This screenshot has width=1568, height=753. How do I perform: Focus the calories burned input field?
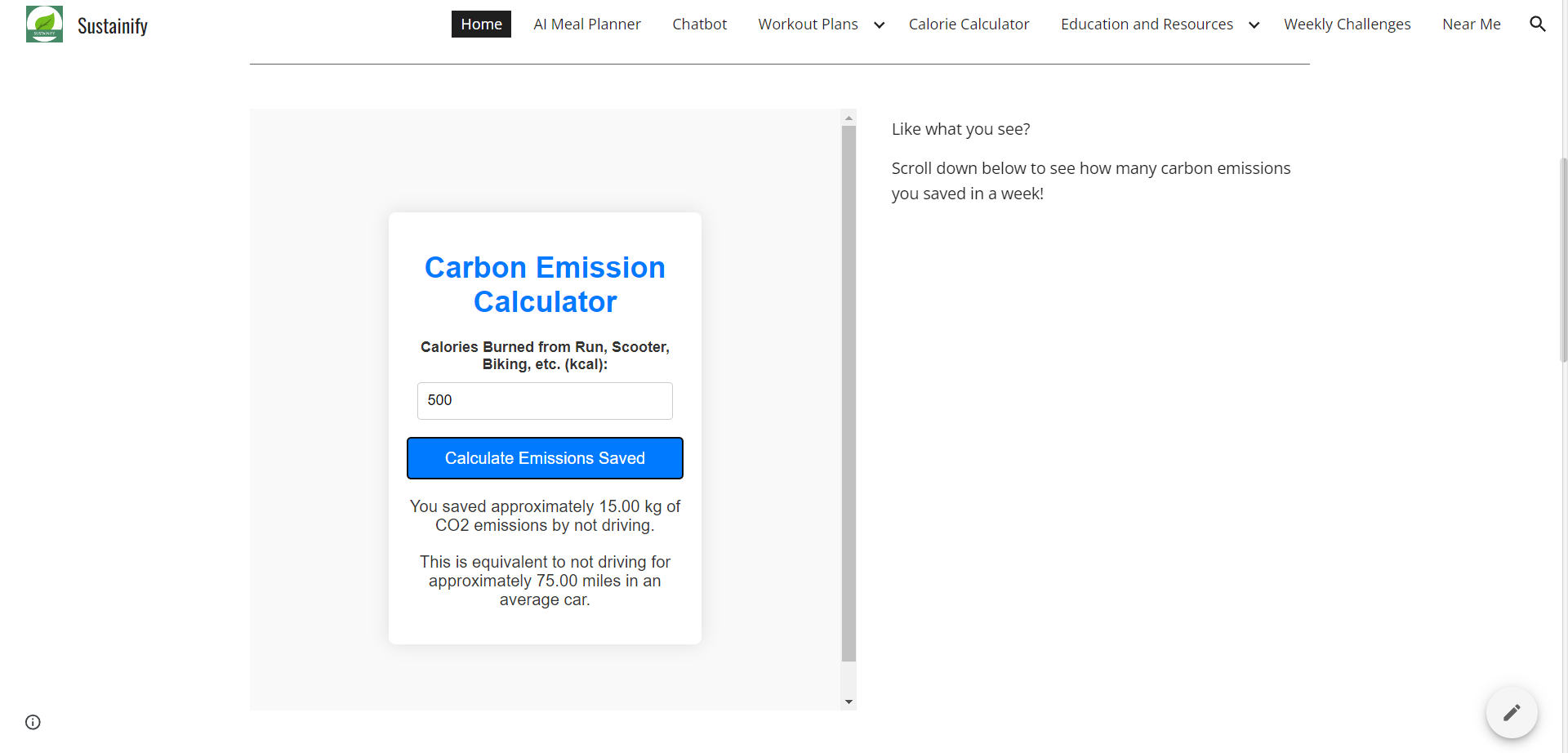pos(545,401)
